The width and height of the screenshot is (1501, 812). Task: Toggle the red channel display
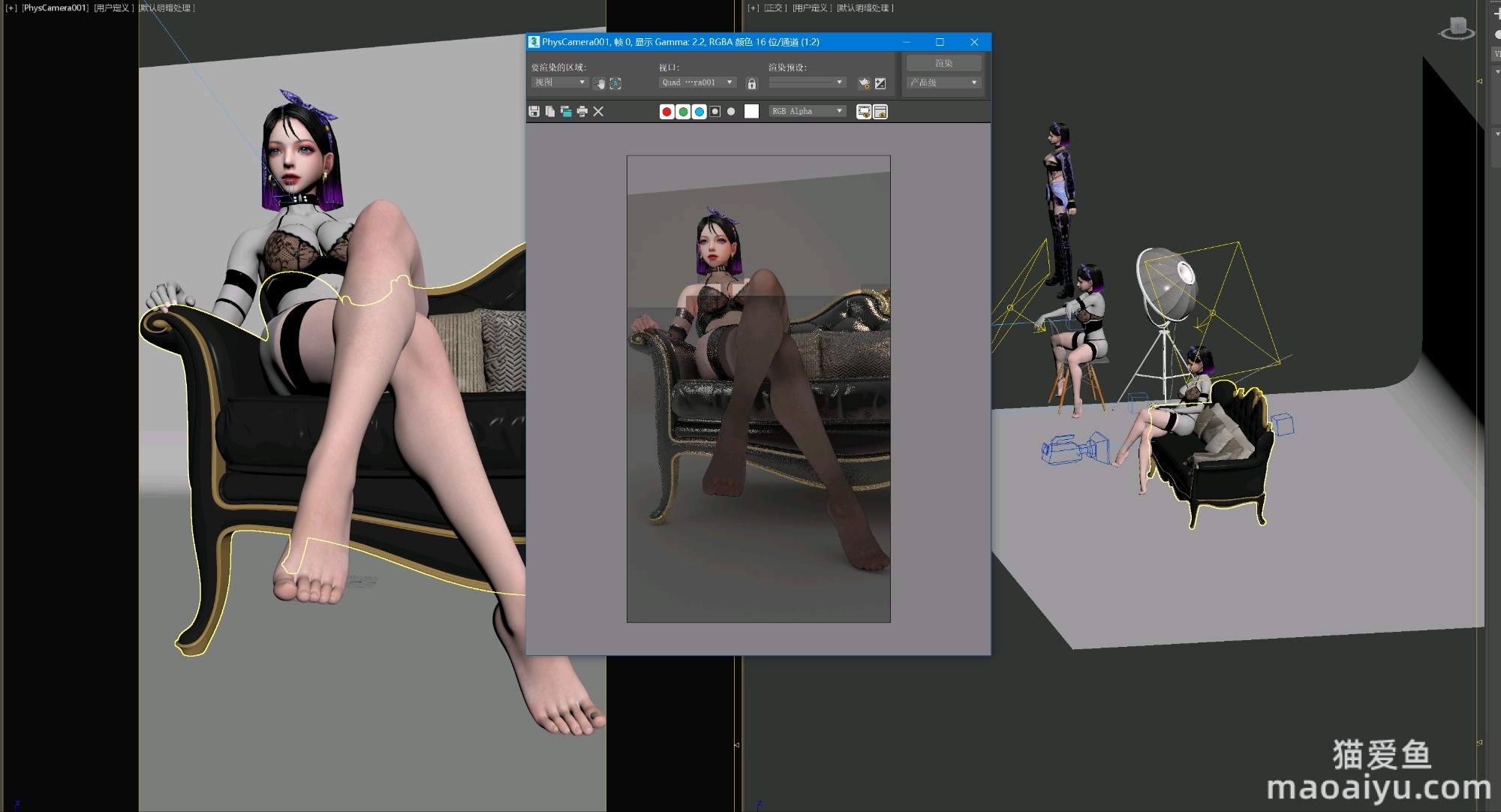[666, 111]
